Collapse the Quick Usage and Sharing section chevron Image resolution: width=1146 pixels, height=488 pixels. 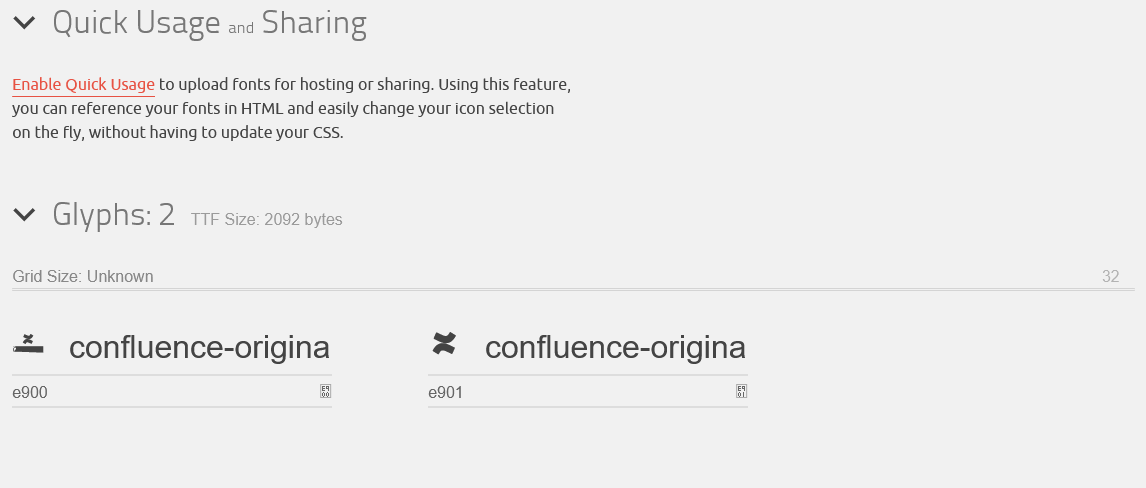(x=25, y=23)
